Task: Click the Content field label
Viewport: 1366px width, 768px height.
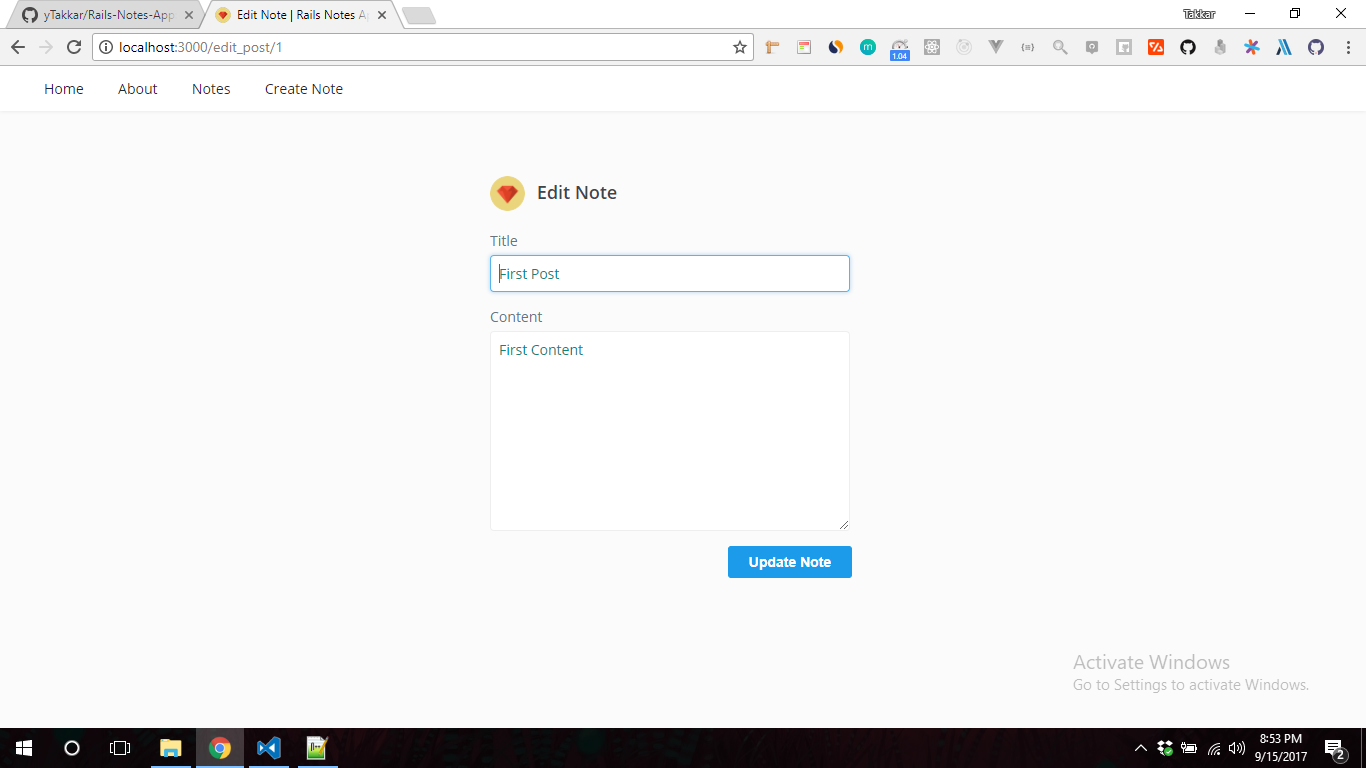Action: pyautogui.click(x=516, y=317)
